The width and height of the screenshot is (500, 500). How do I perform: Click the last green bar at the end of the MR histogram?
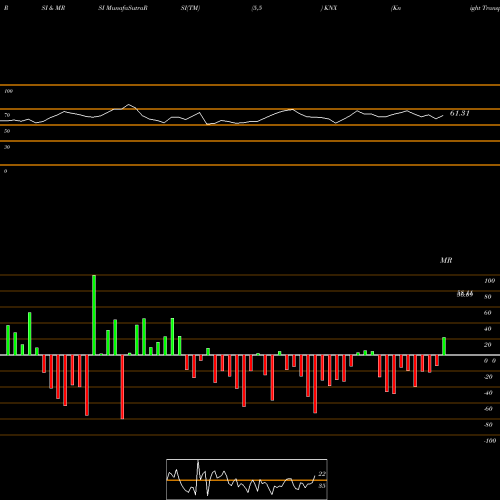point(444,346)
